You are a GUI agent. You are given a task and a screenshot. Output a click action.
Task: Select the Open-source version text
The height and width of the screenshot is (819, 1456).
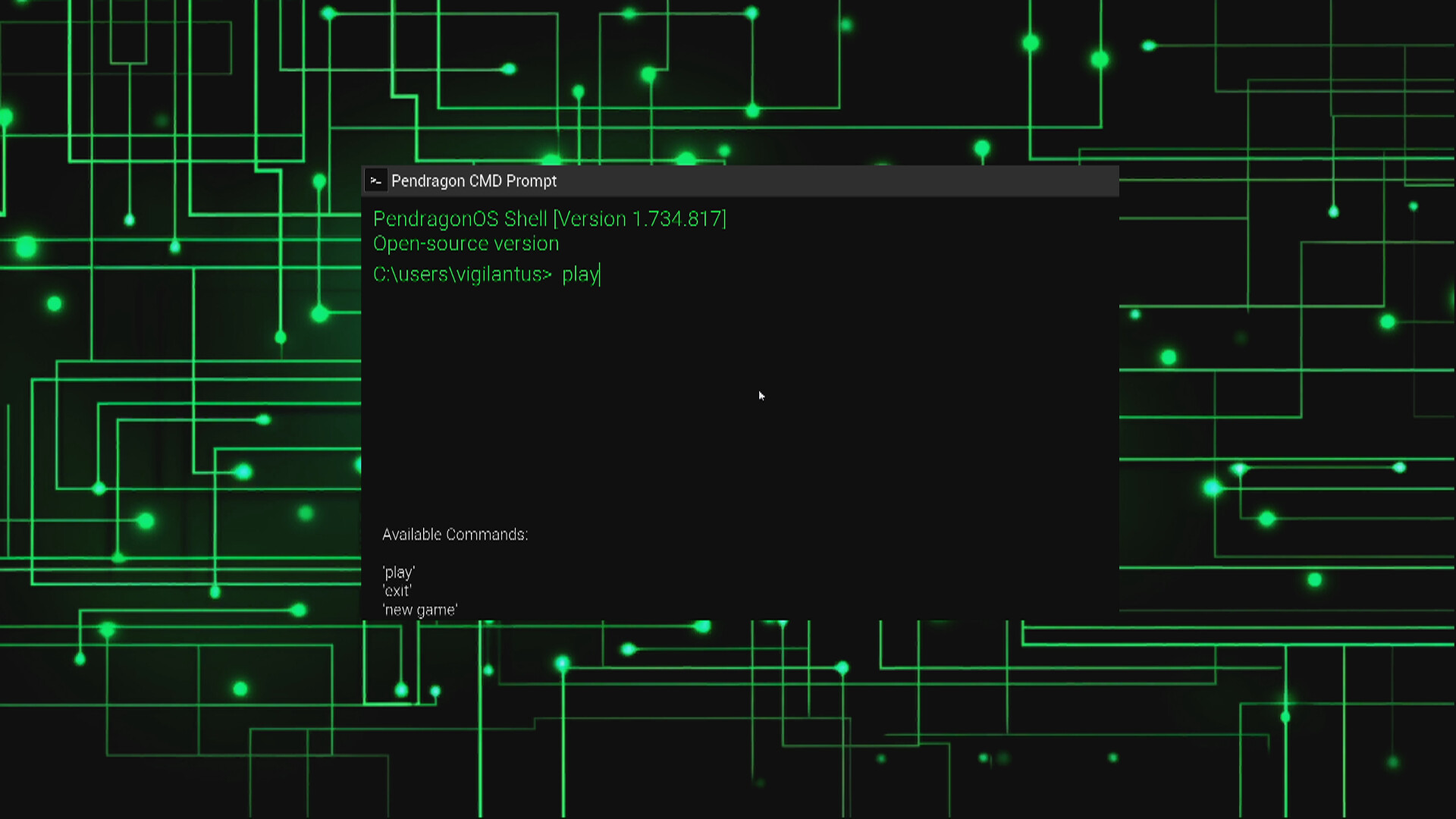(466, 243)
